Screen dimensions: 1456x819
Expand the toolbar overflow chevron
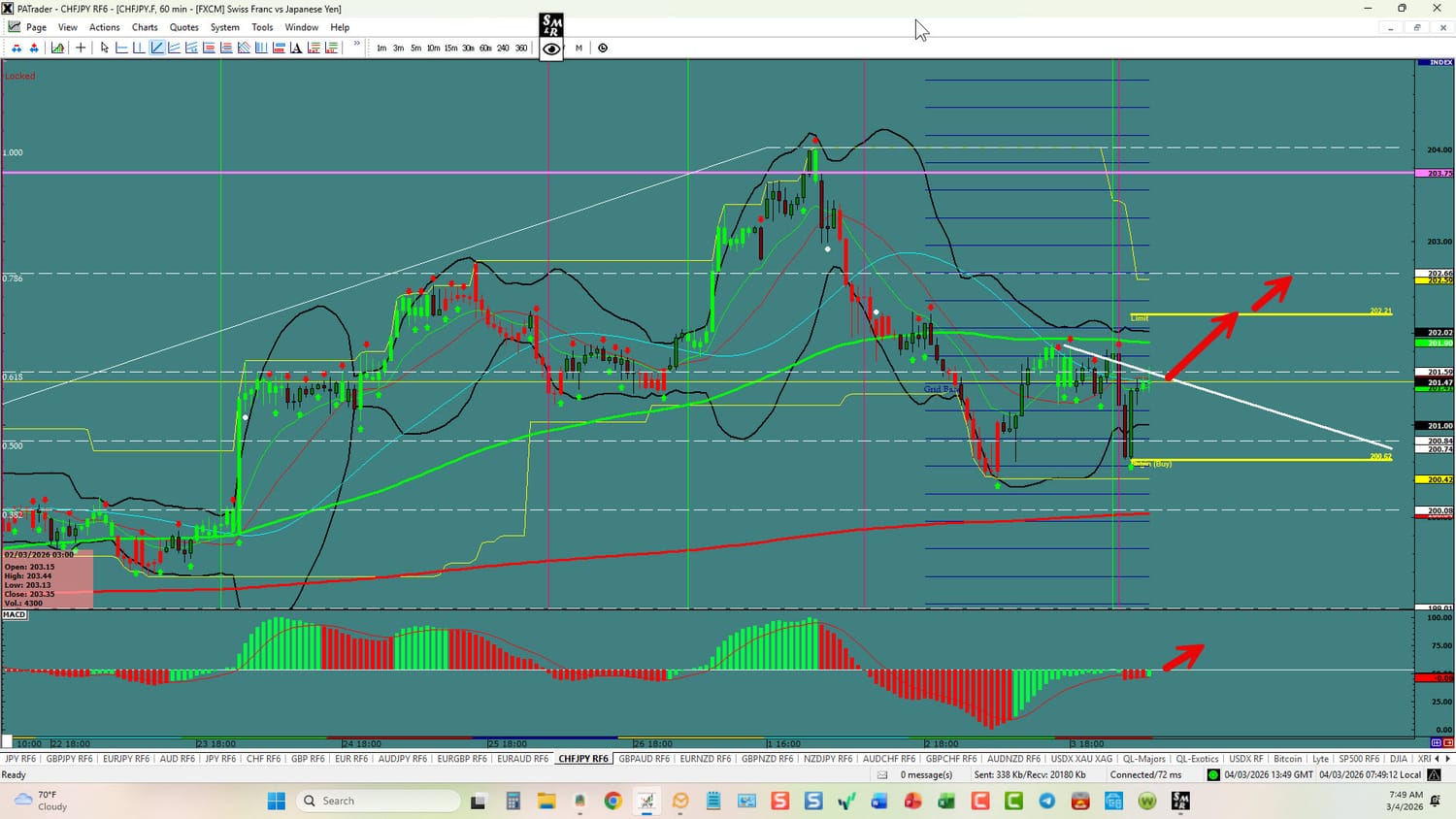tap(356, 45)
